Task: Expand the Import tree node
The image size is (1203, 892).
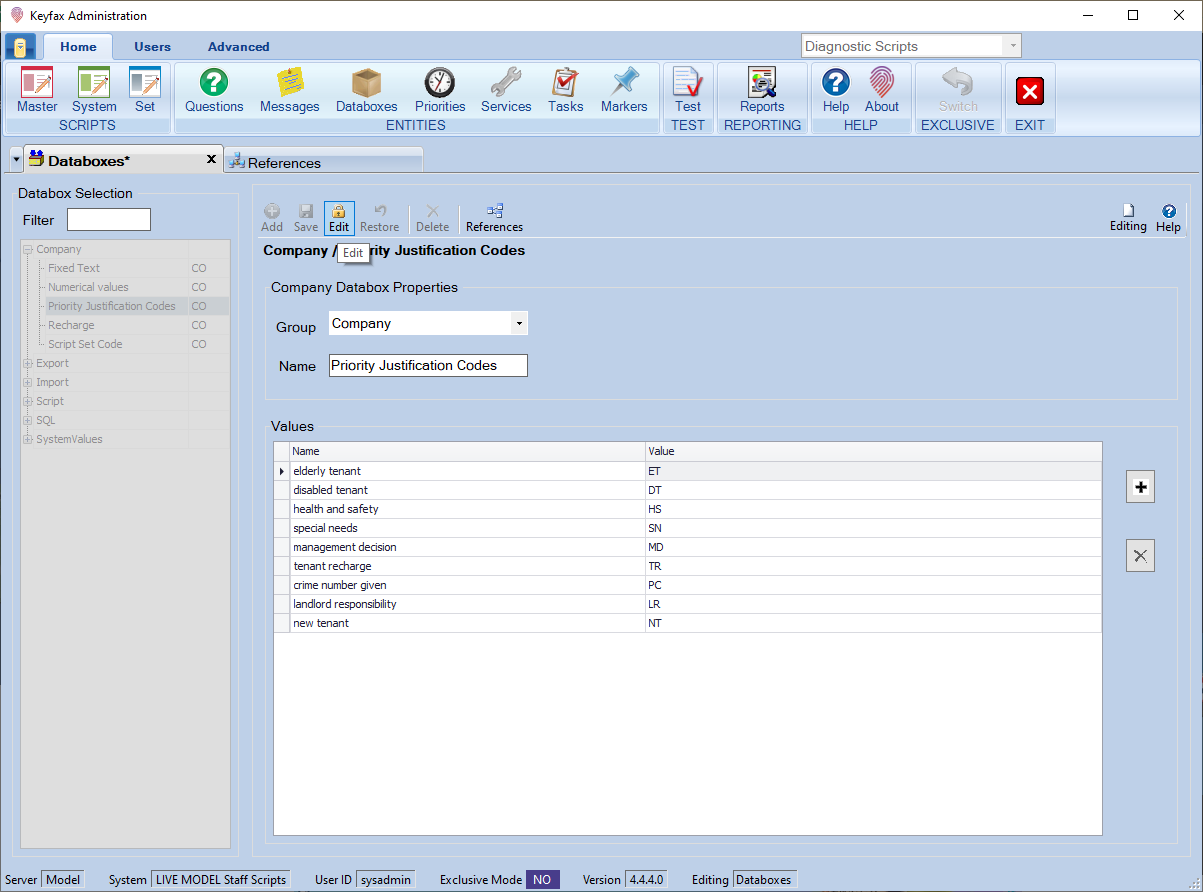Action: pyautogui.click(x=28, y=383)
